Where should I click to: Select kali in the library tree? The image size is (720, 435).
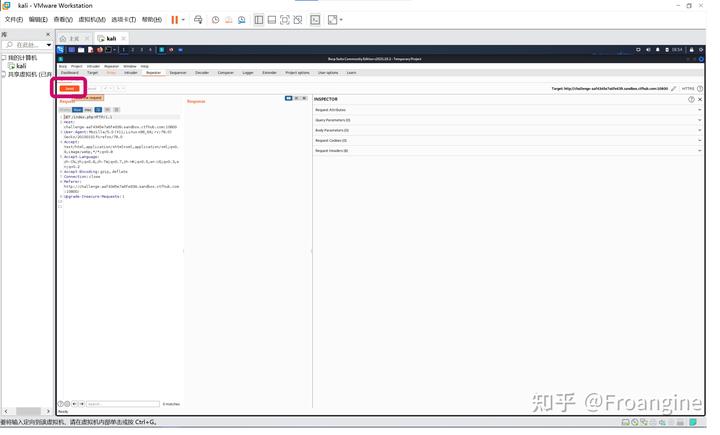pos(21,66)
